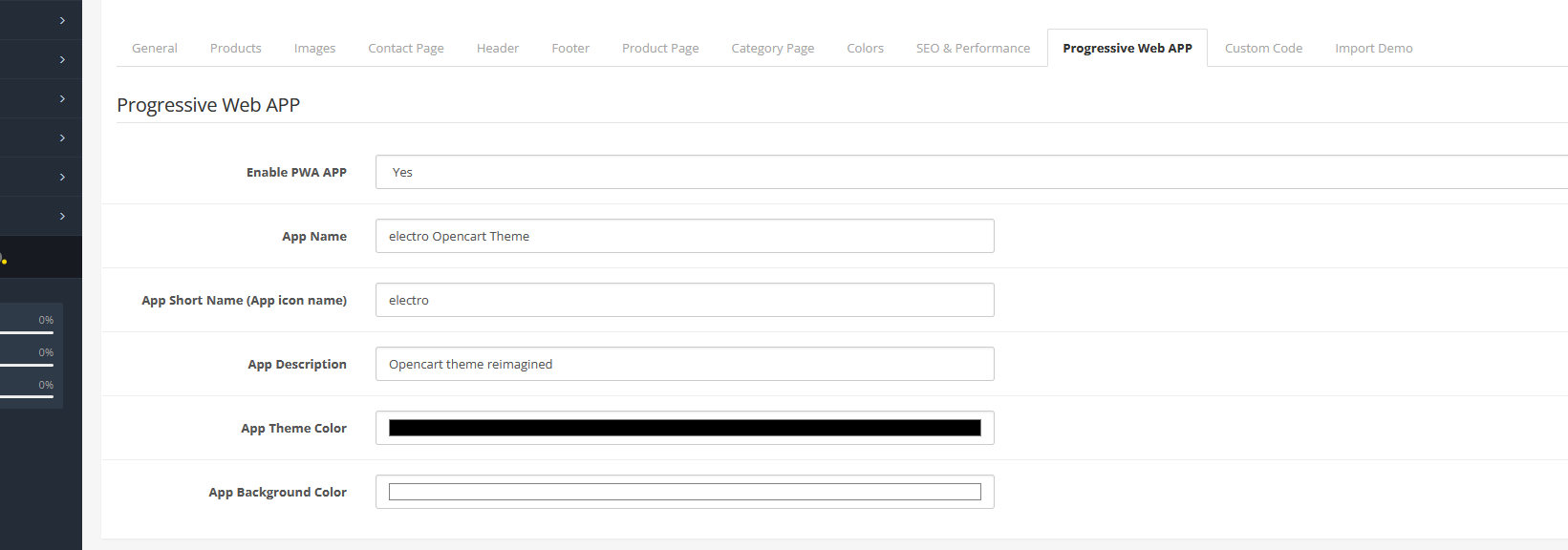1568x550 pixels.
Task: Pick the black App Theme Color swatch
Action: tap(685, 428)
